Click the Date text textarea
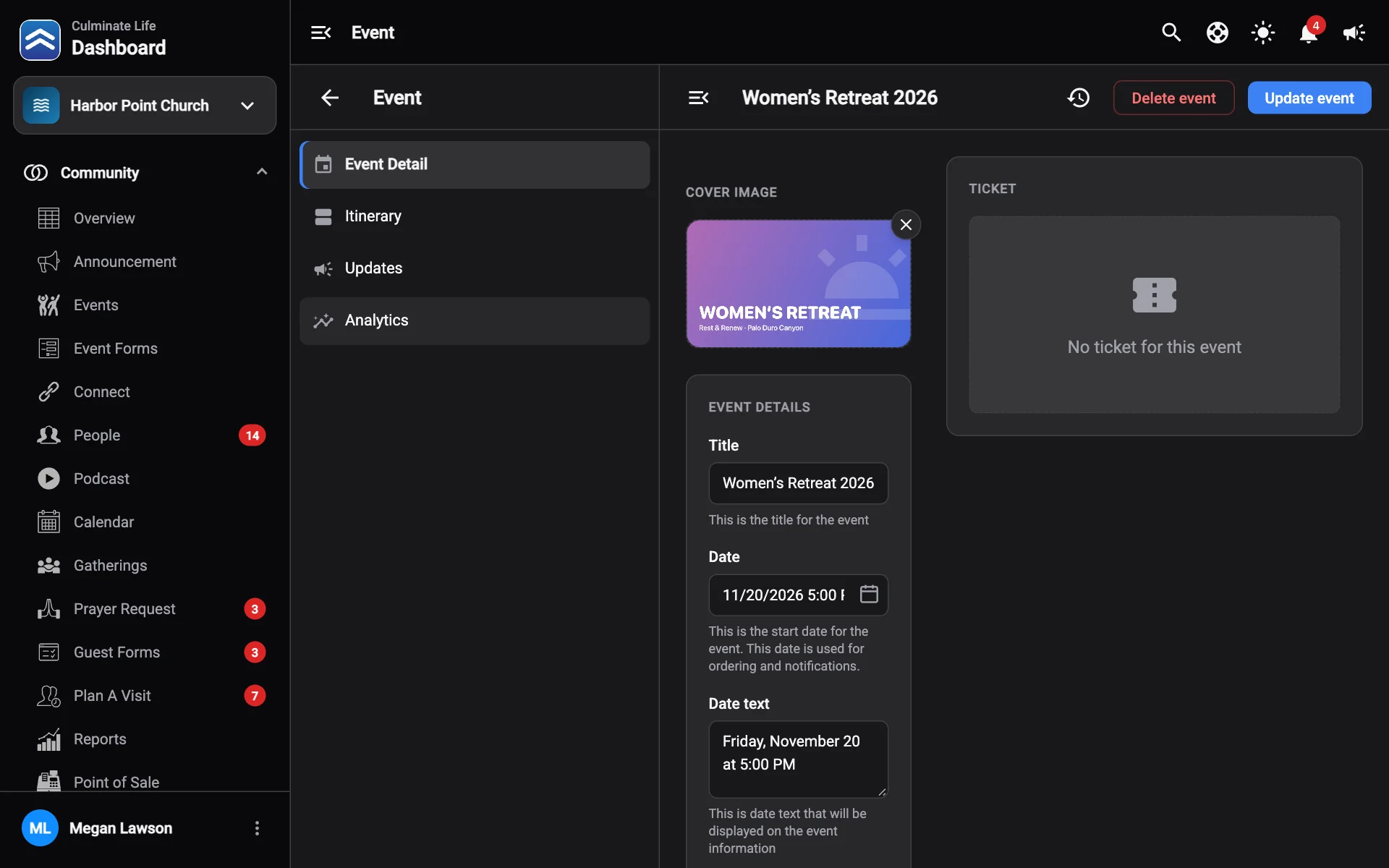 click(798, 759)
